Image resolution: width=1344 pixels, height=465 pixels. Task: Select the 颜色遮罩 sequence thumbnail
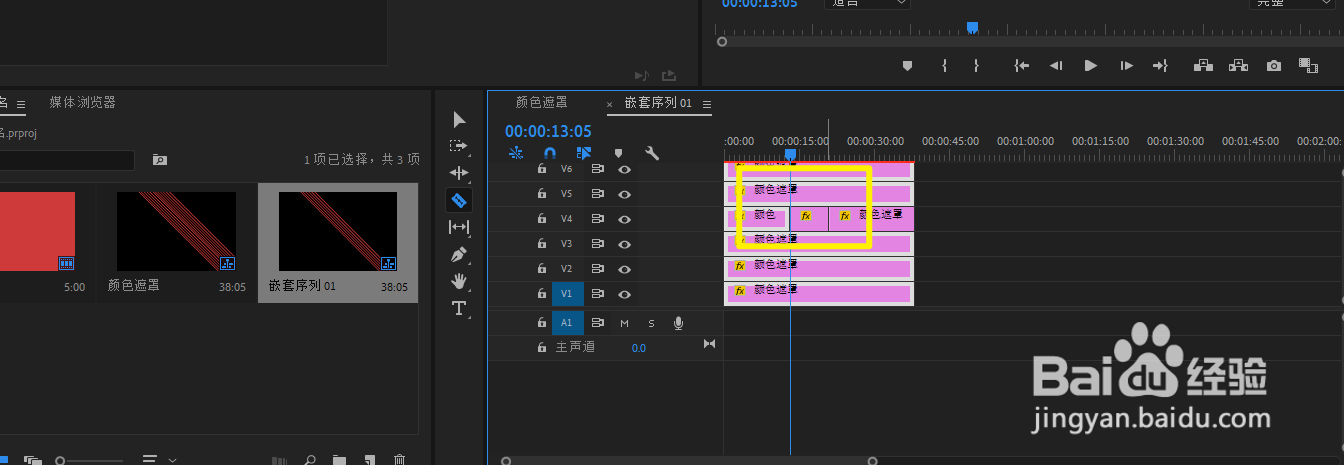click(176, 232)
